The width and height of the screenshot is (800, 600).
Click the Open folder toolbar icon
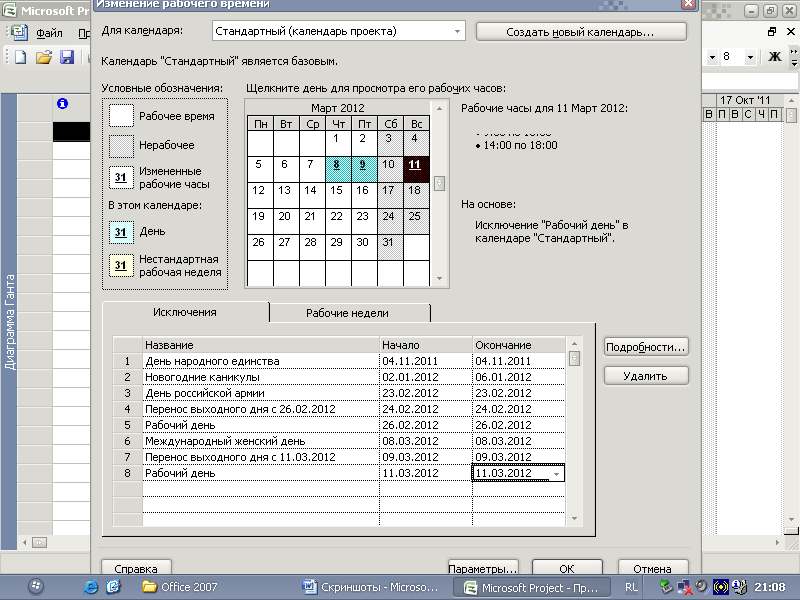44,57
